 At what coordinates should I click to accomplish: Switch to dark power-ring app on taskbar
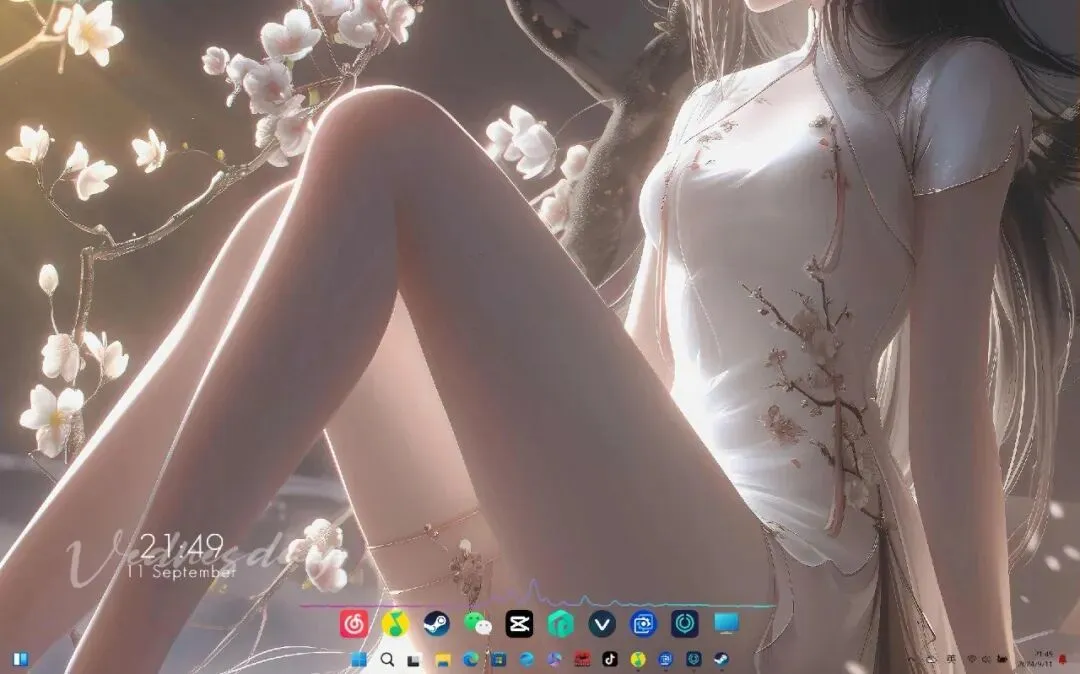pyautogui.click(x=694, y=660)
